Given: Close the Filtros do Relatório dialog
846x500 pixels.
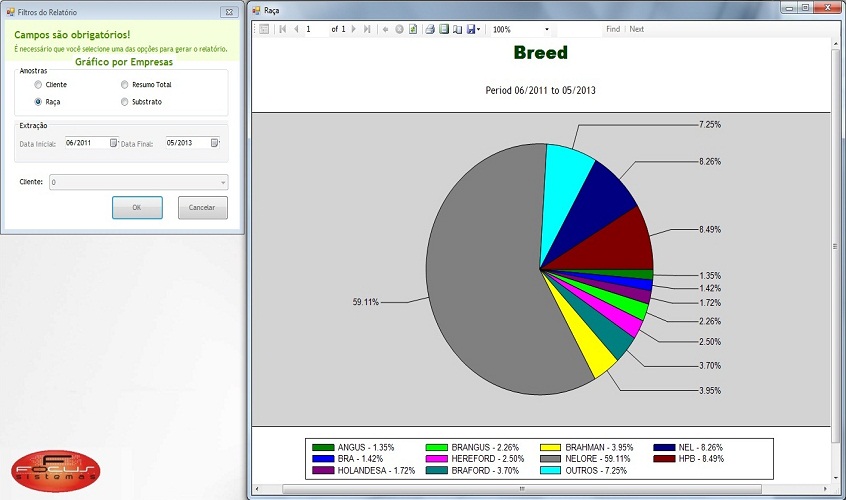Looking at the screenshot, I should click(229, 12).
